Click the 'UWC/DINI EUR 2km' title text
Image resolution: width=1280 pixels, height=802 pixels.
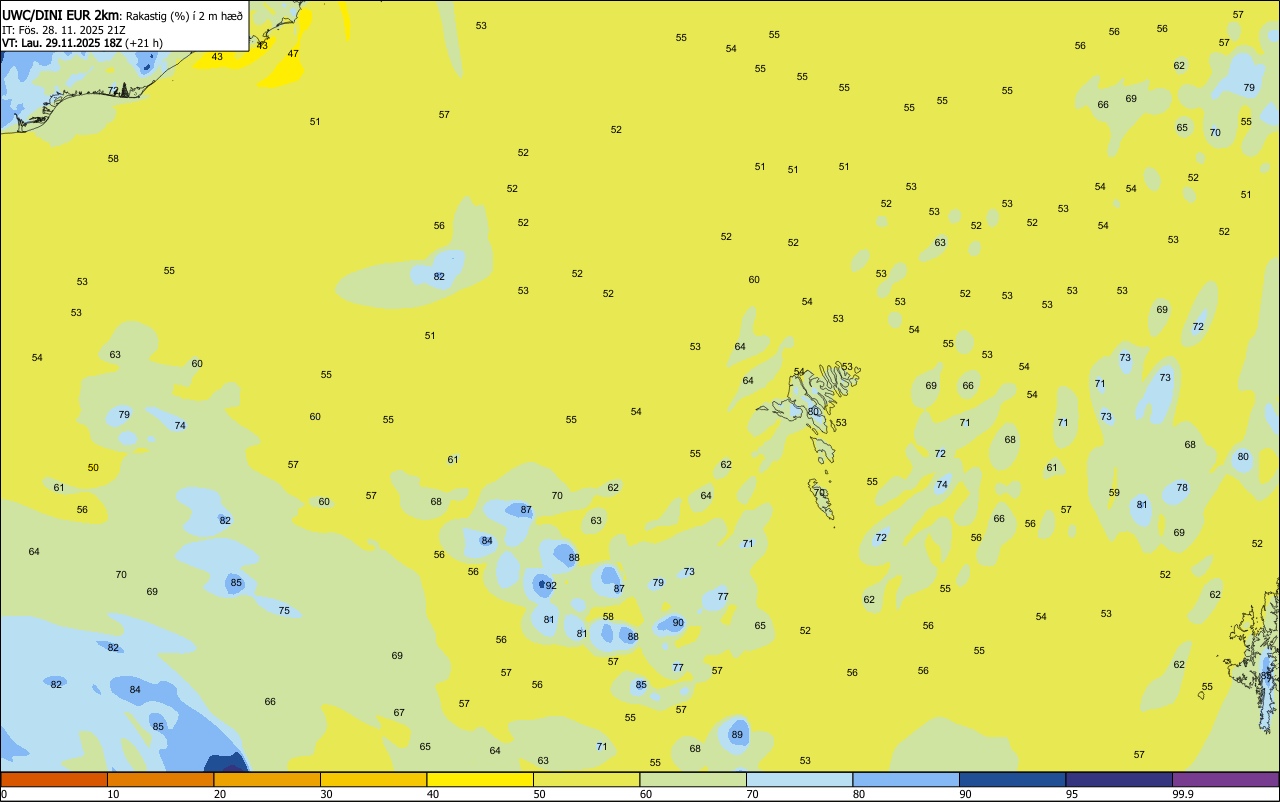[60, 15]
